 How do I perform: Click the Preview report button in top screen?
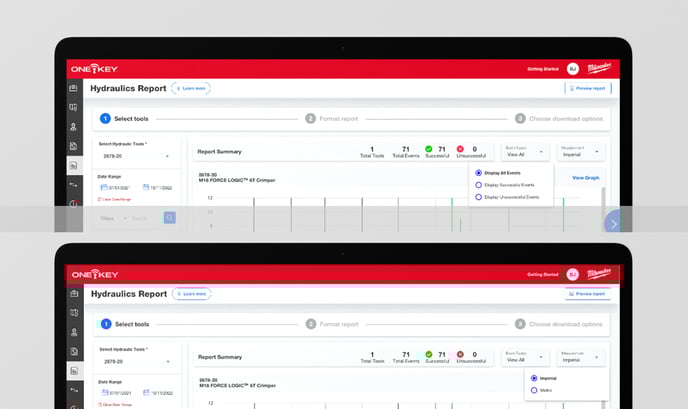(588, 88)
